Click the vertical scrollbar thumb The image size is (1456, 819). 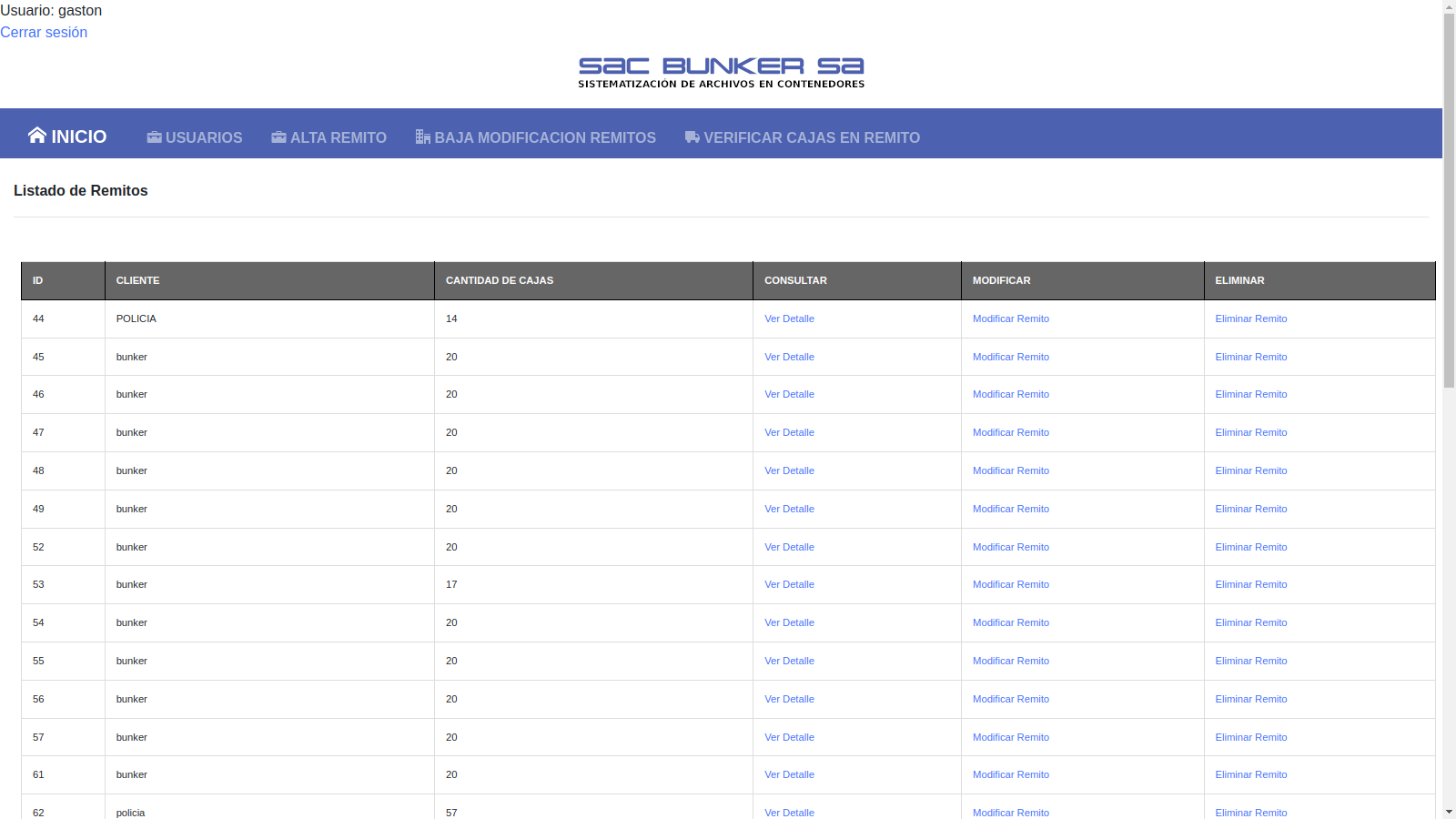pyautogui.click(x=1449, y=200)
